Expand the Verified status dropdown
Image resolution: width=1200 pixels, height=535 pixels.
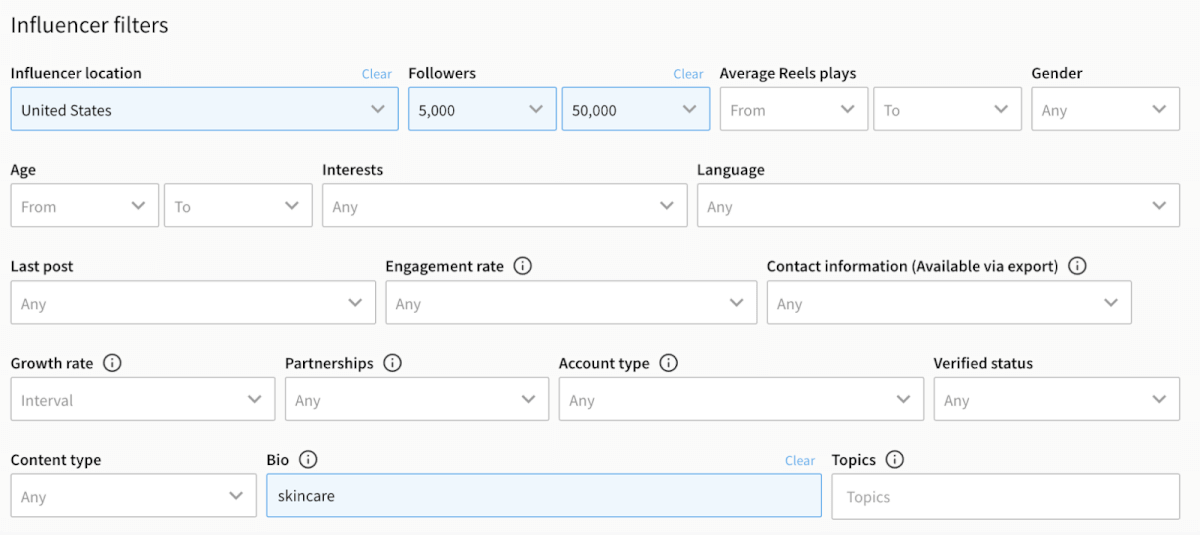coord(1056,400)
